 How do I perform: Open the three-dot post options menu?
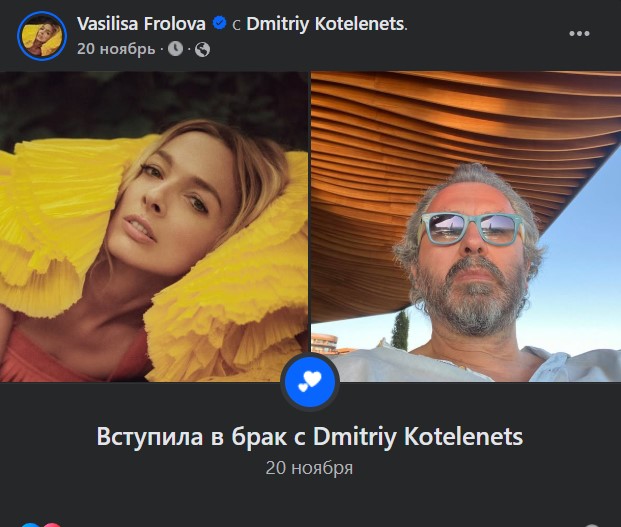(x=579, y=34)
